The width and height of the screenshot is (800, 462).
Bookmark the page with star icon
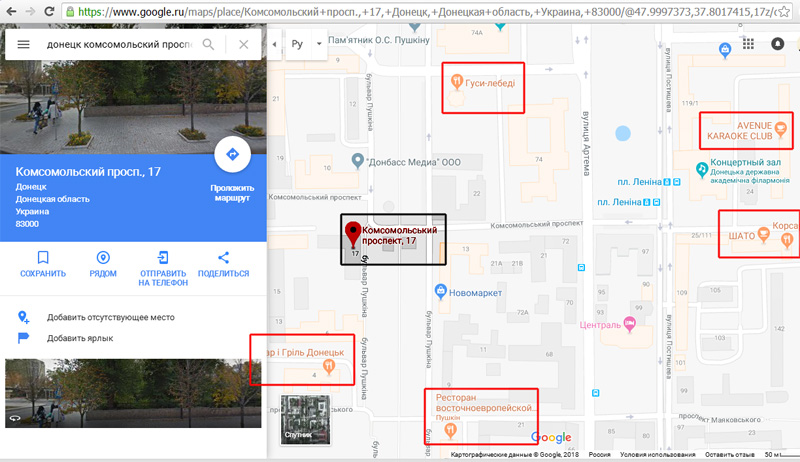pos(784,11)
